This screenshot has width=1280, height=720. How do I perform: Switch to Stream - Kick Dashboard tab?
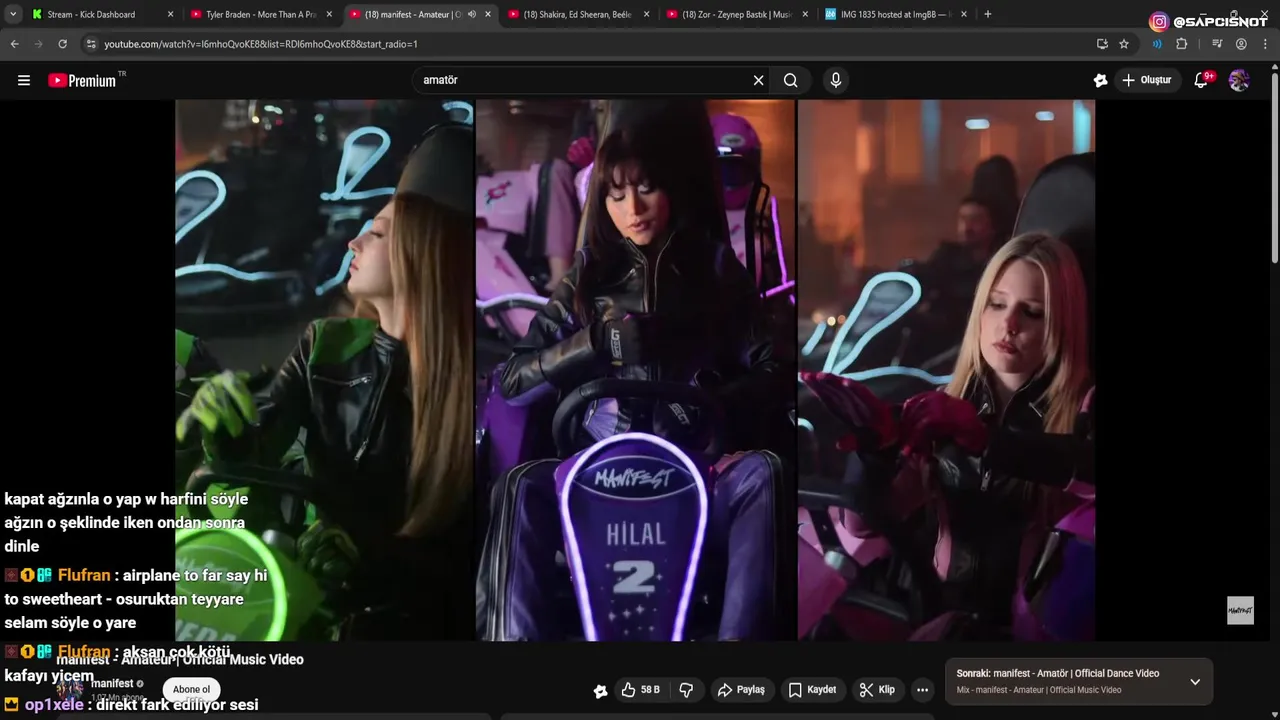[91, 15]
